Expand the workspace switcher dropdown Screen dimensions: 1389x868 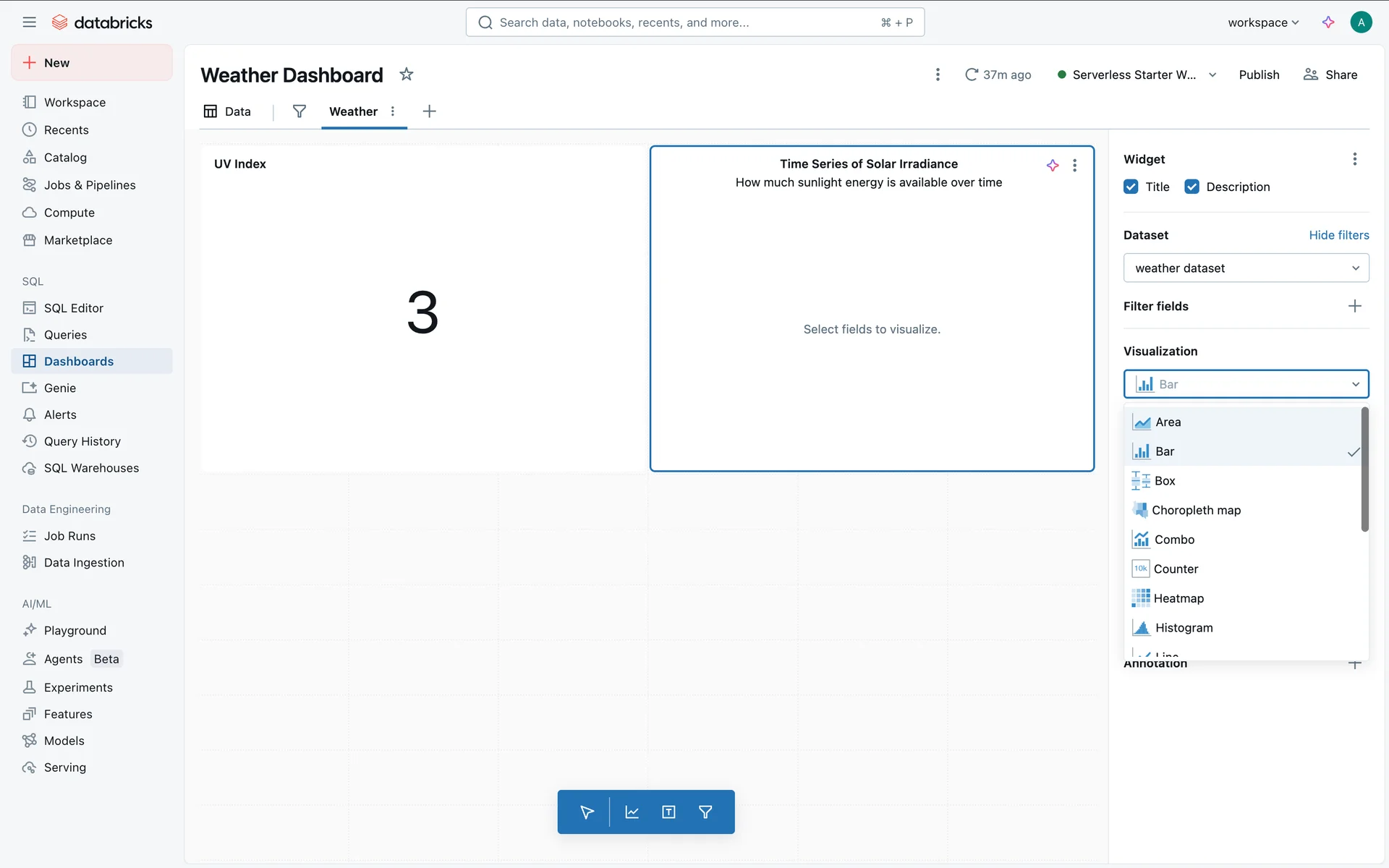pos(1263,22)
